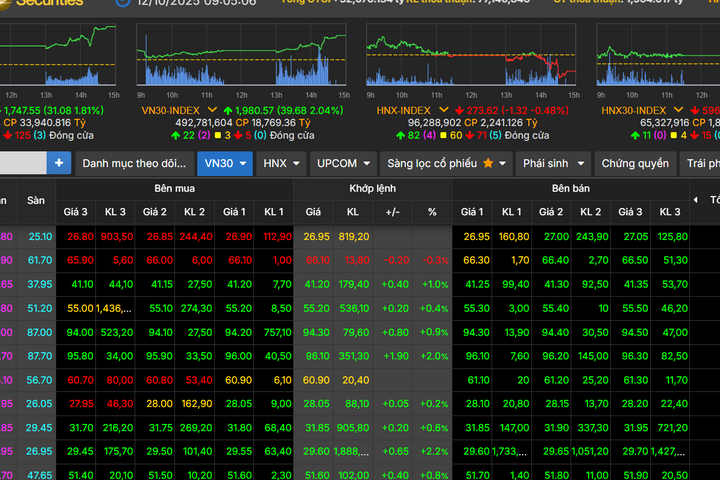Click the HNX-INDEX chart thumbnail

[471, 55]
